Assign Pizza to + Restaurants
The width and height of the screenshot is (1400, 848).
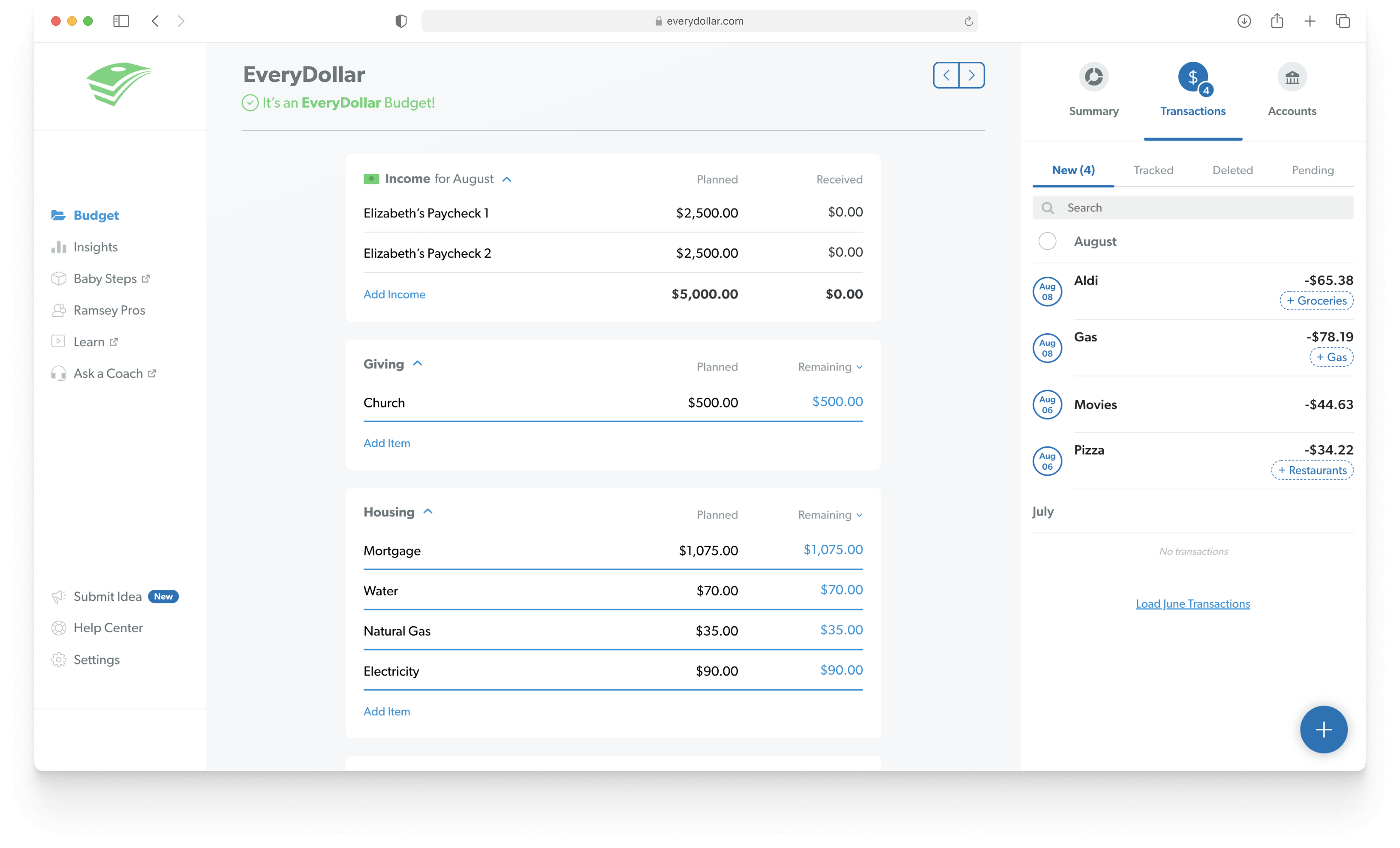pyautogui.click(x=1312, y=470)
